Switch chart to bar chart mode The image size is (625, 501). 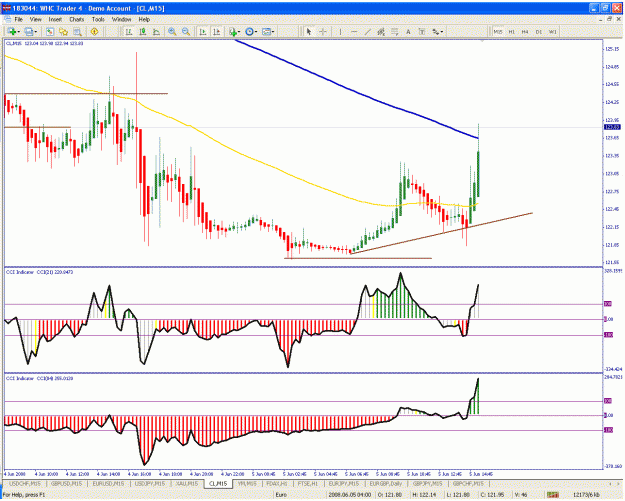pyautogui.click(x=129, y=31)
